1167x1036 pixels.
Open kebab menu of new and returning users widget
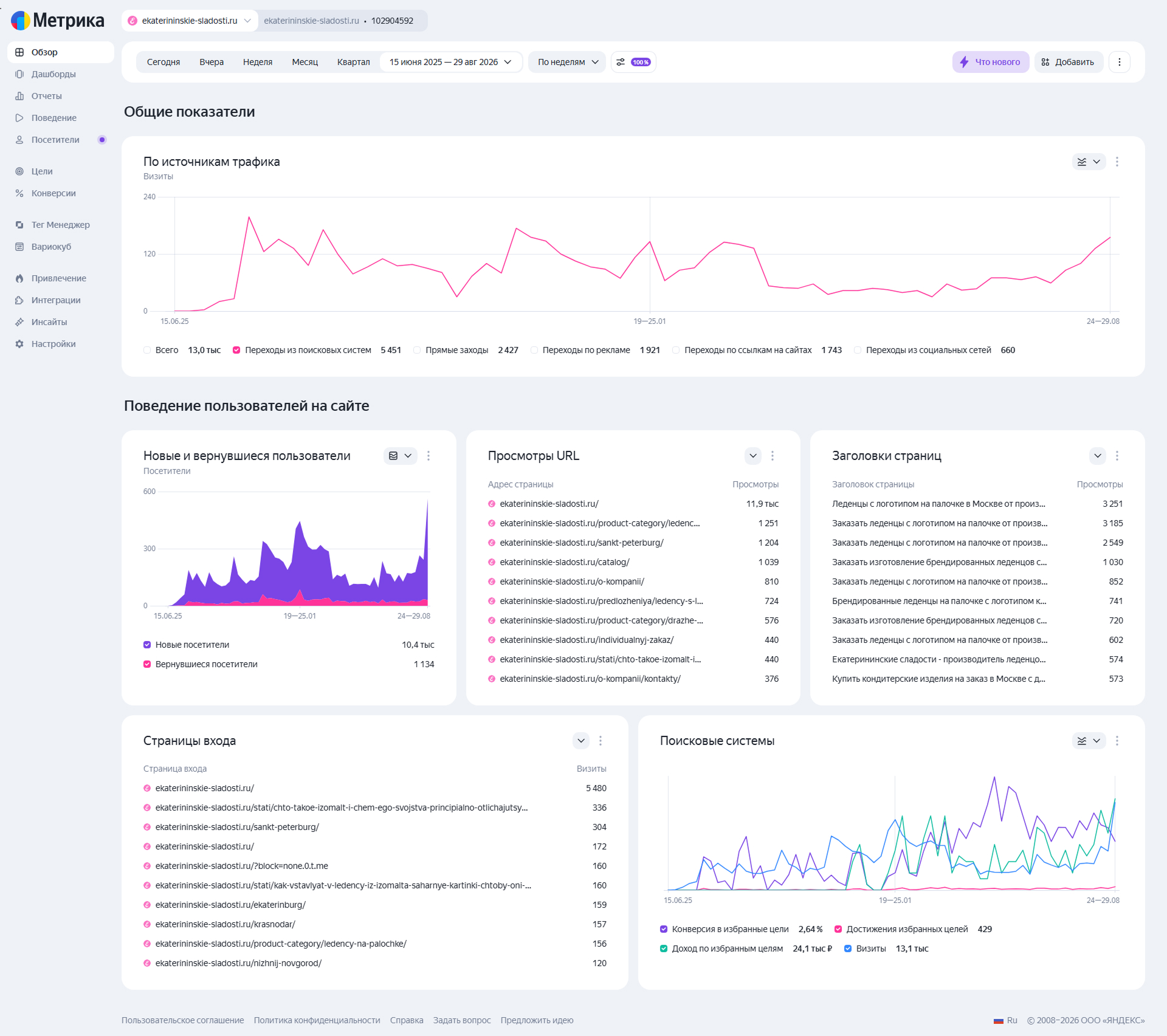429,456
